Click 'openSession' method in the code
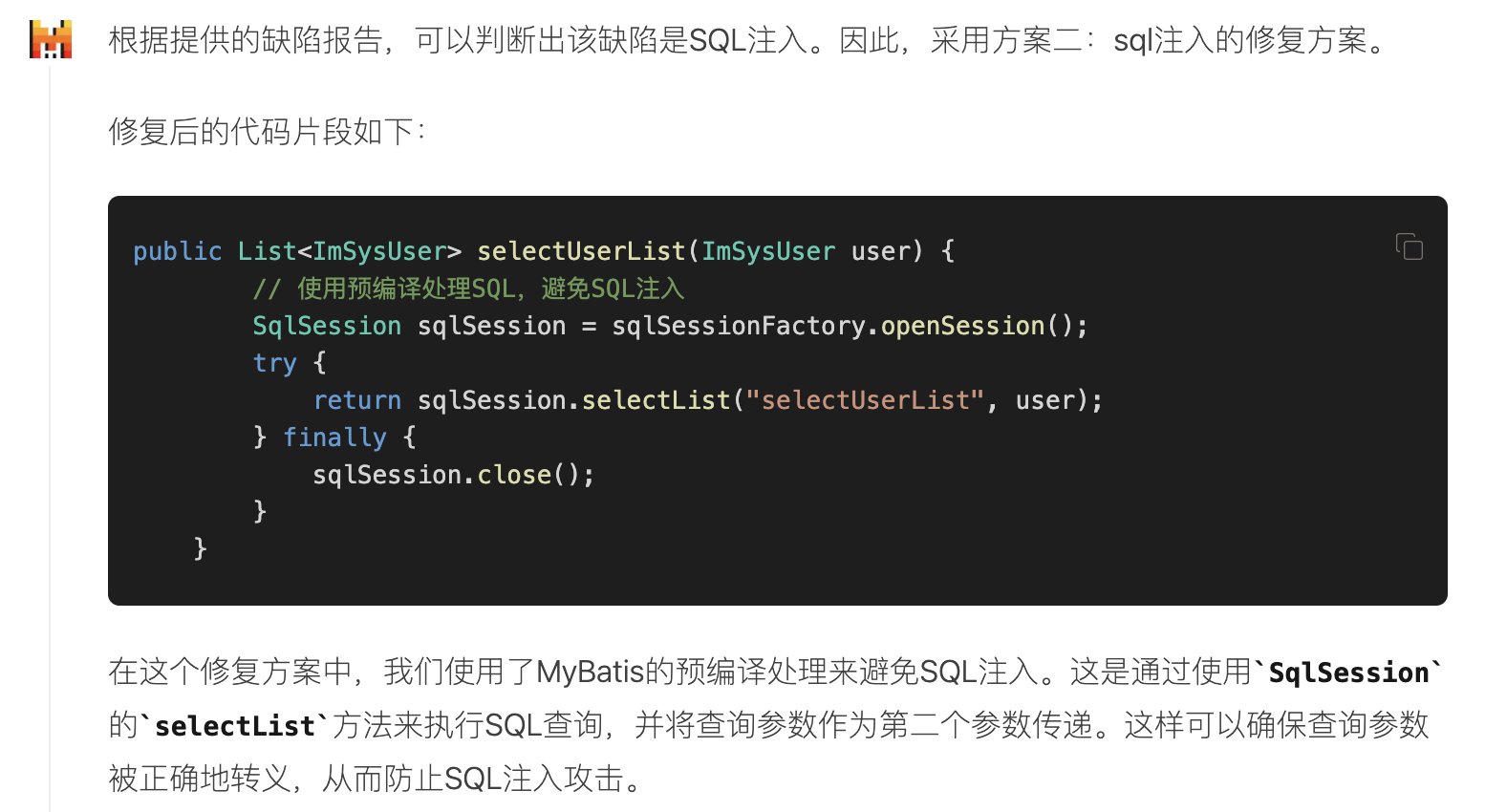The image size is (1485, 812). (x=962, y=326)
